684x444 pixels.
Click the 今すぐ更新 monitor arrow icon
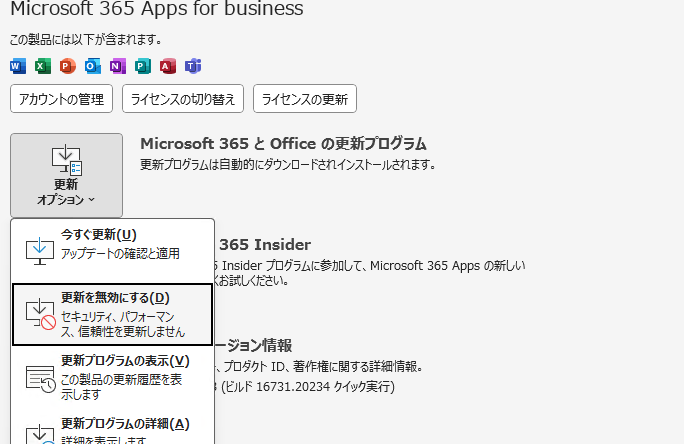[40, 251]
